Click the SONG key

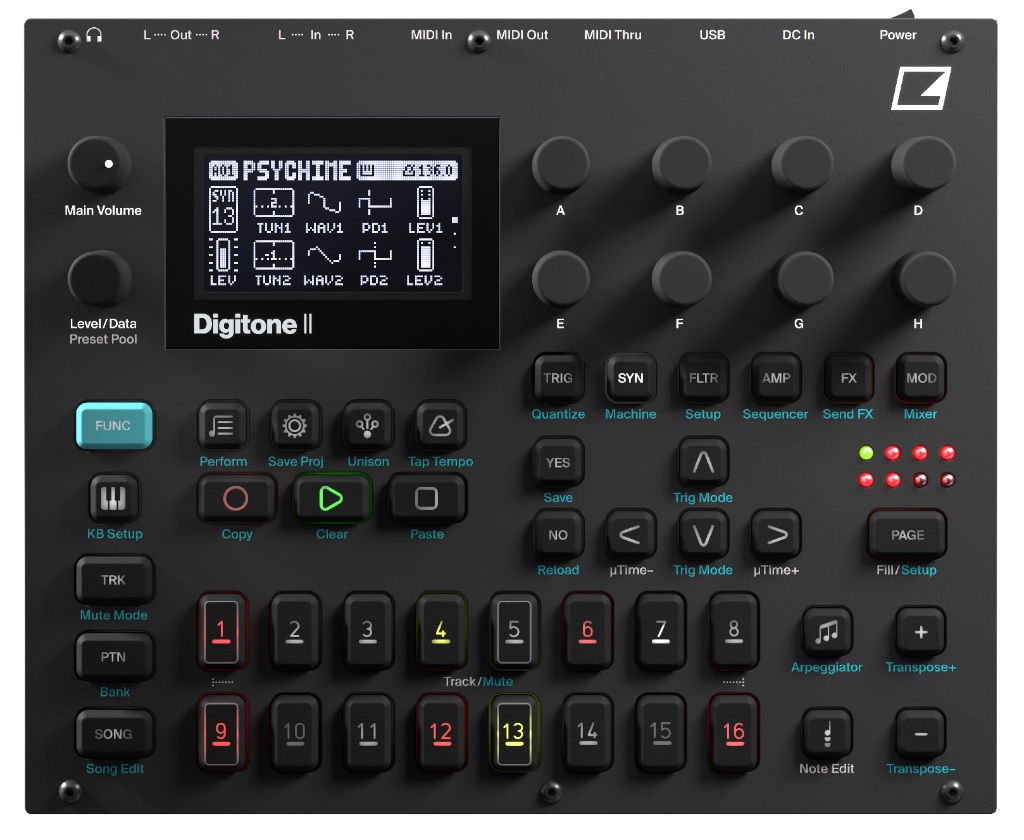[114, 734]
